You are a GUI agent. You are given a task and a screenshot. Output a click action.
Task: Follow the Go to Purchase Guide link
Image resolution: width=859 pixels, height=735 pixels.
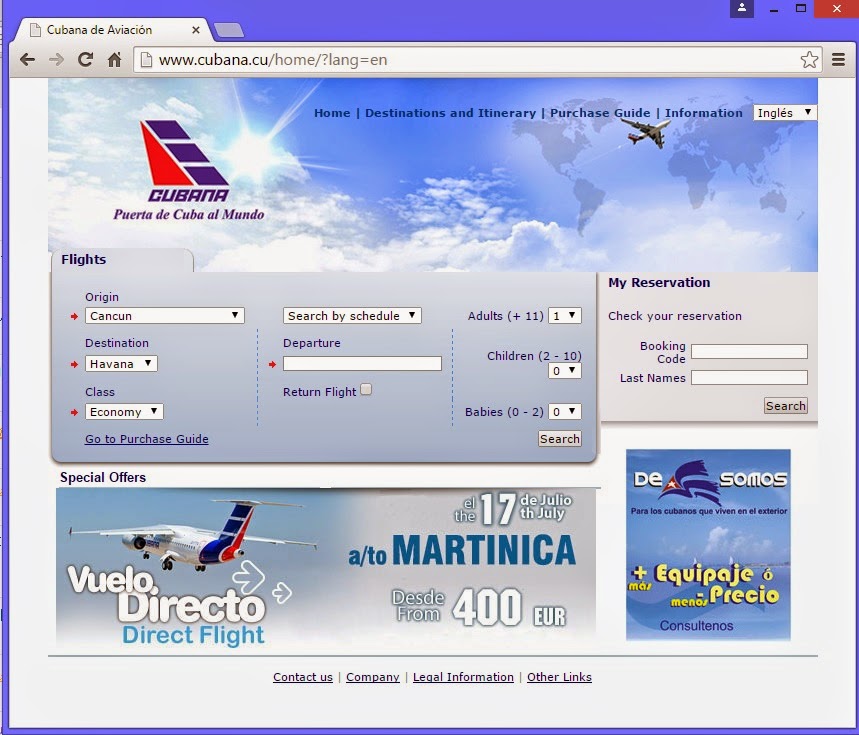pos(146,439)
